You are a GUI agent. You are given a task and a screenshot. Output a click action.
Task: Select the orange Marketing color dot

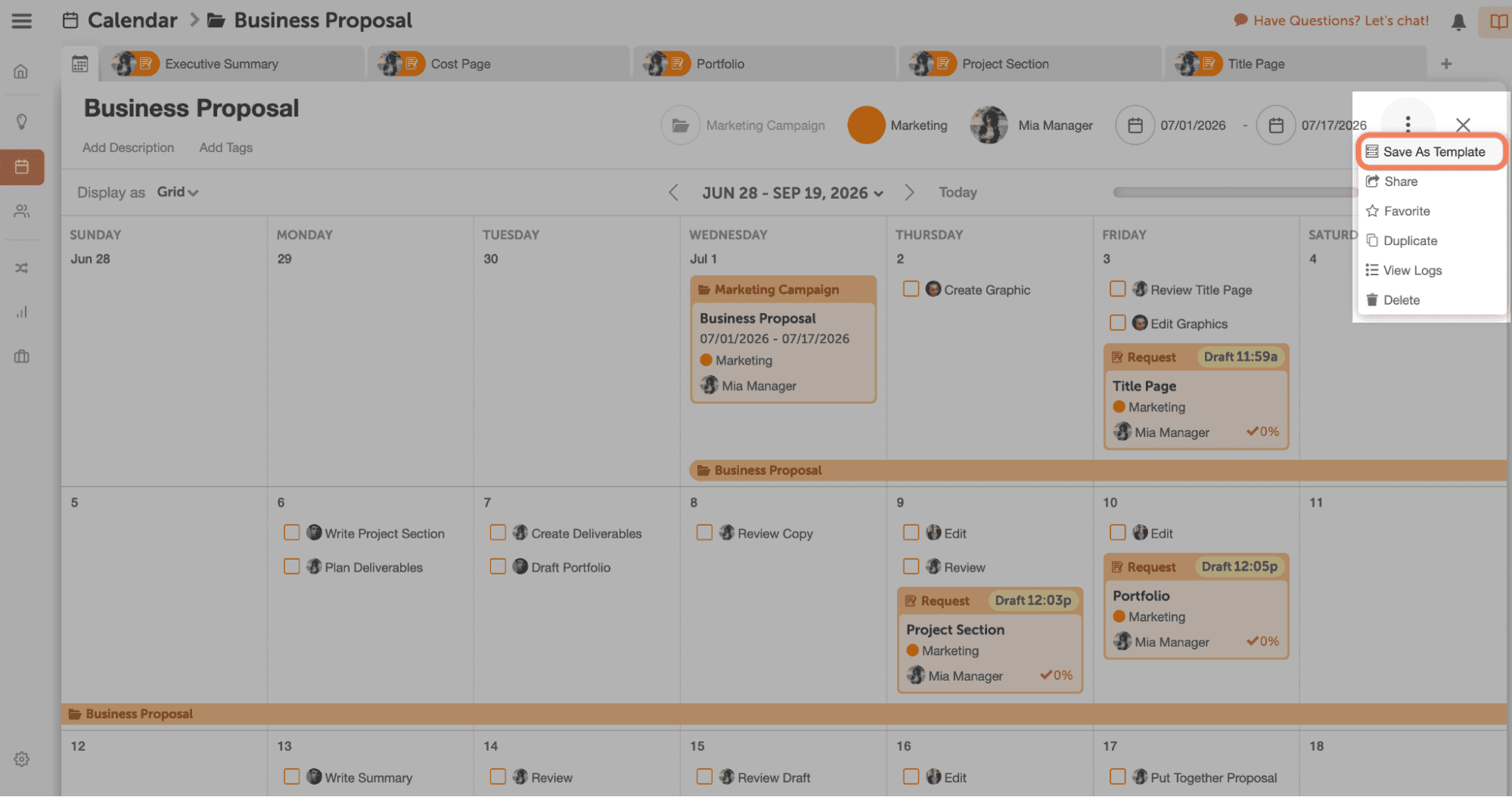click(866, 125)
